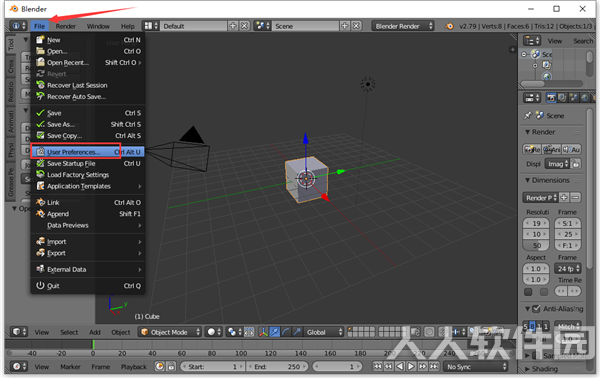Choose User Preferences from File menu
600x378 pixels.
click(88, 152)
